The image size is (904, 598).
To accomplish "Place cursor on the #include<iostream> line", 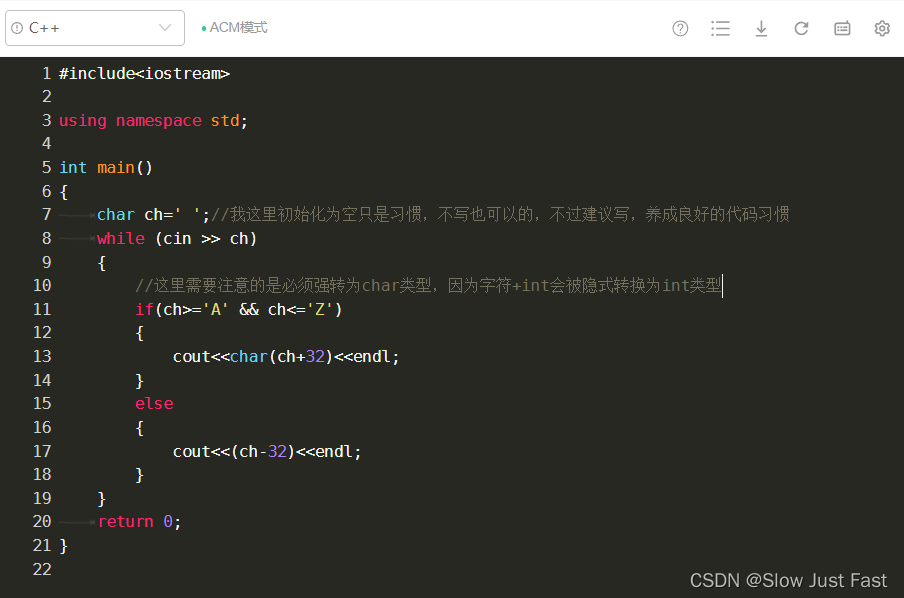I will pyautogui.click(x=144, y=73).
